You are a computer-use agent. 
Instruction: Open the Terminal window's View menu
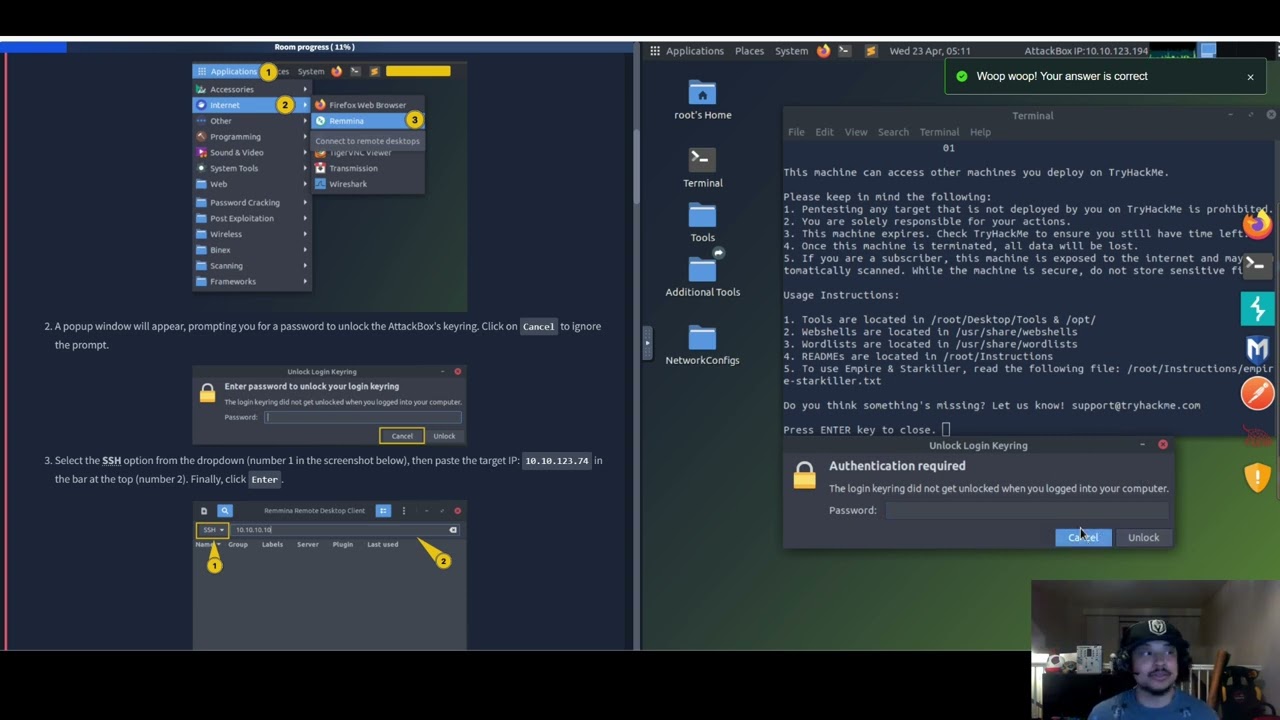click(x=856, y=132)
